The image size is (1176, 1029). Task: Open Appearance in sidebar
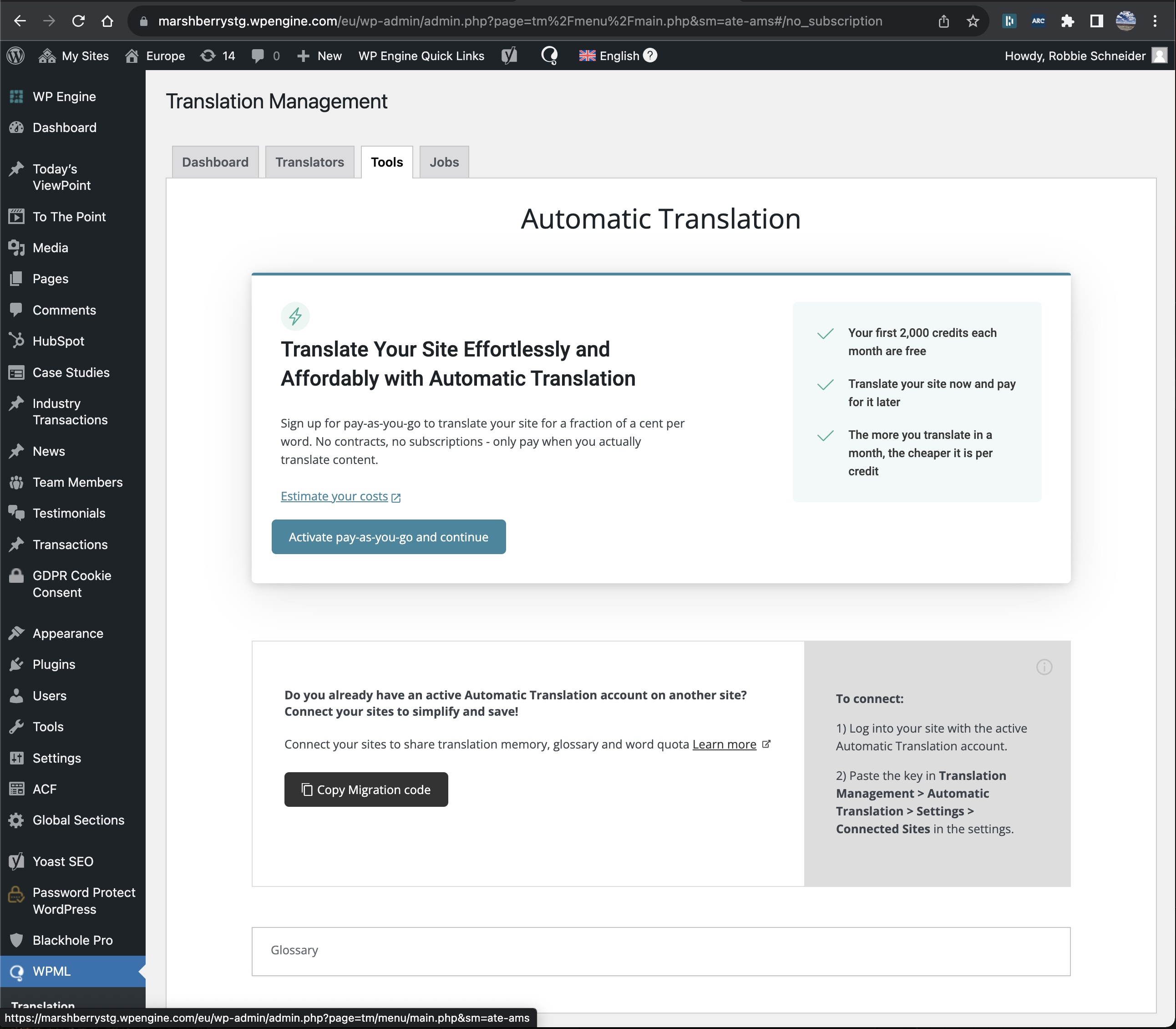click(x=73, y=633)
